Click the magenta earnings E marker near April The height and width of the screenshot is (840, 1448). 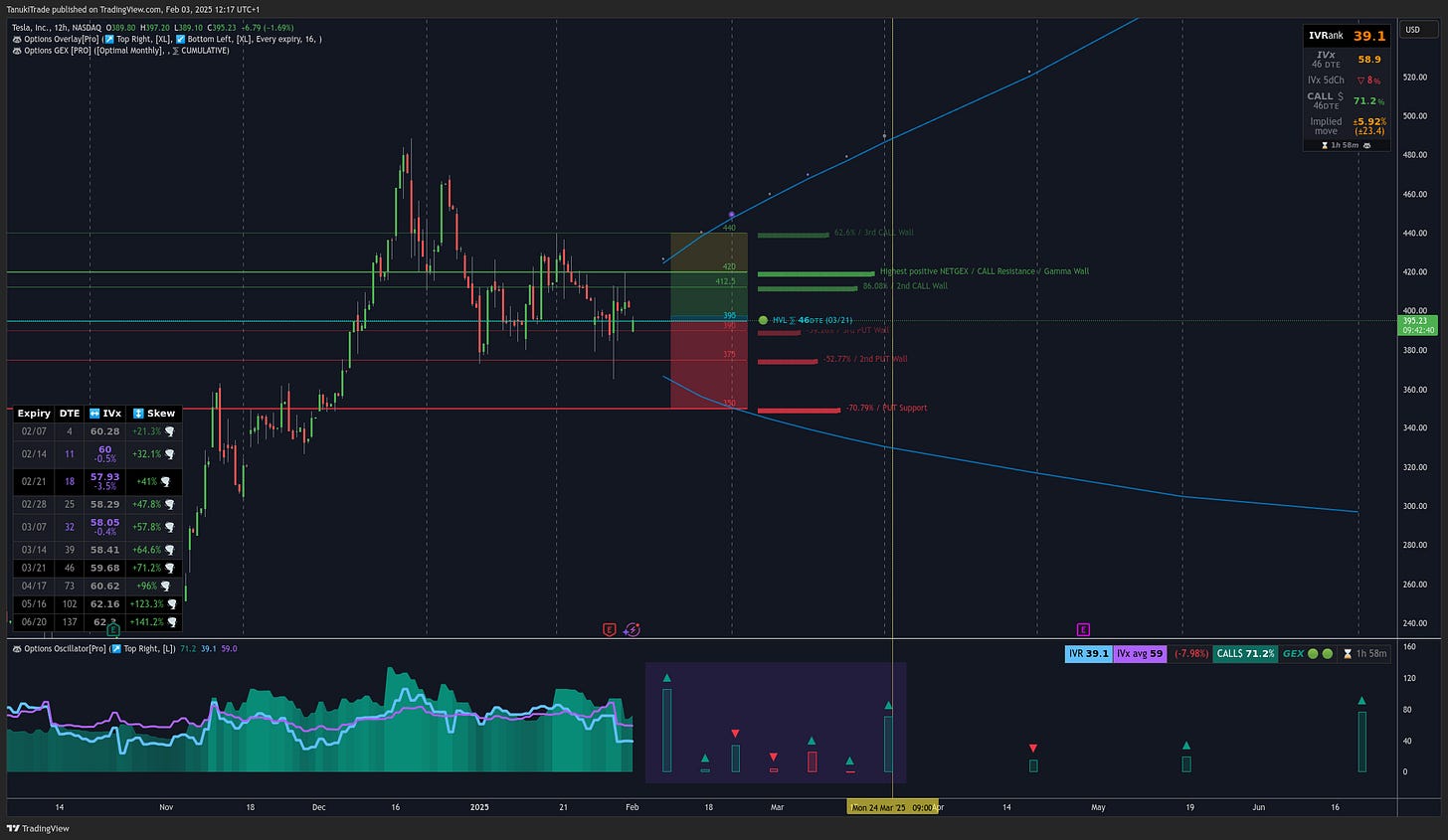coord(1083,629)
